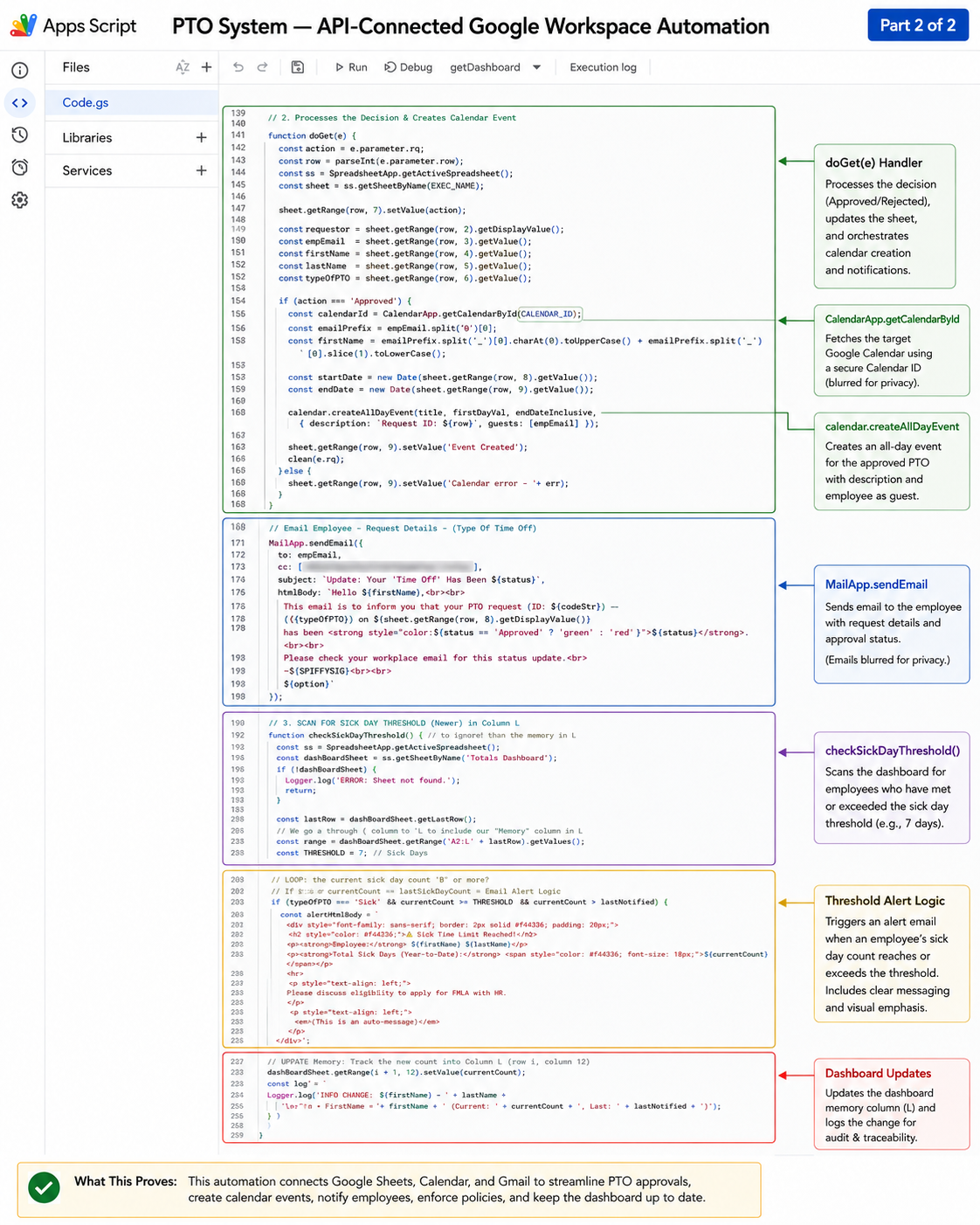Click the PTO System page title
Viewport: 980px width, 1225px height.
tap(470, 26)
